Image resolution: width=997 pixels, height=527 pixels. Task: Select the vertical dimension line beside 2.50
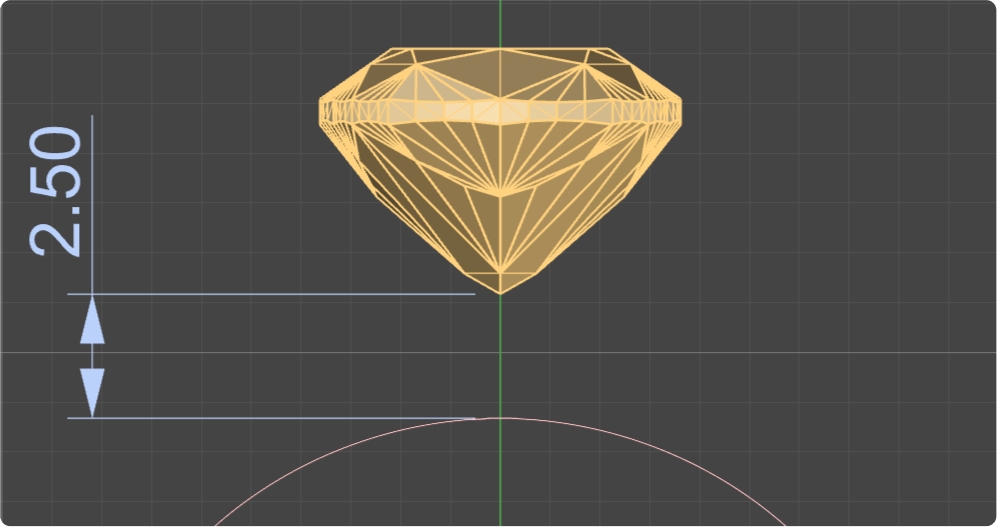92,200
